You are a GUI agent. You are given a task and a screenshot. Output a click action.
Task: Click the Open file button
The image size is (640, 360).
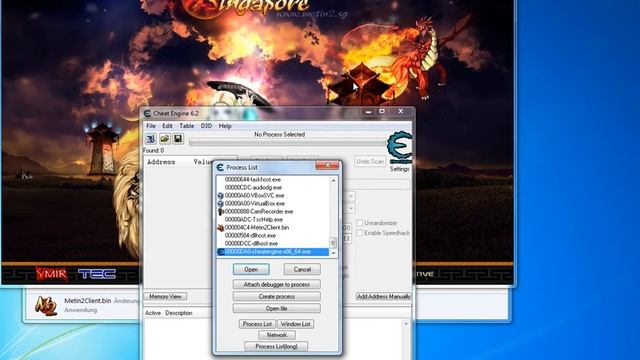[x=277, y=309]
